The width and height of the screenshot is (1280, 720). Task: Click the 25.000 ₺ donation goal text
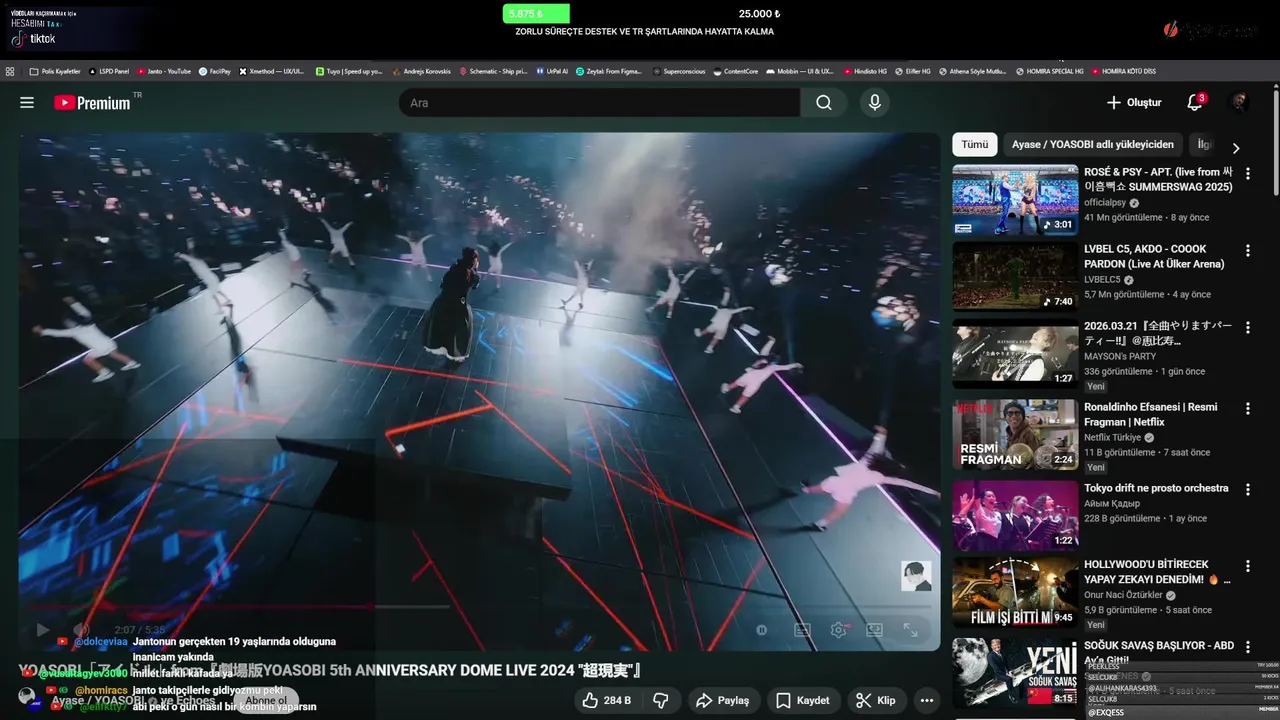coord(759,14)
